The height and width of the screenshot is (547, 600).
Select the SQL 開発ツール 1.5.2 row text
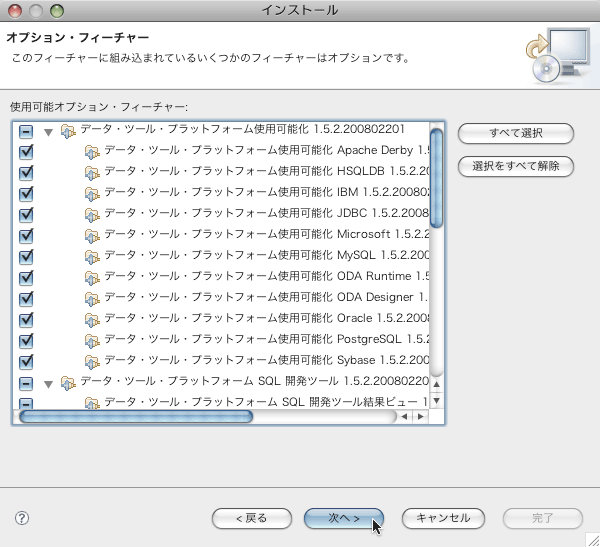point(255,381)
